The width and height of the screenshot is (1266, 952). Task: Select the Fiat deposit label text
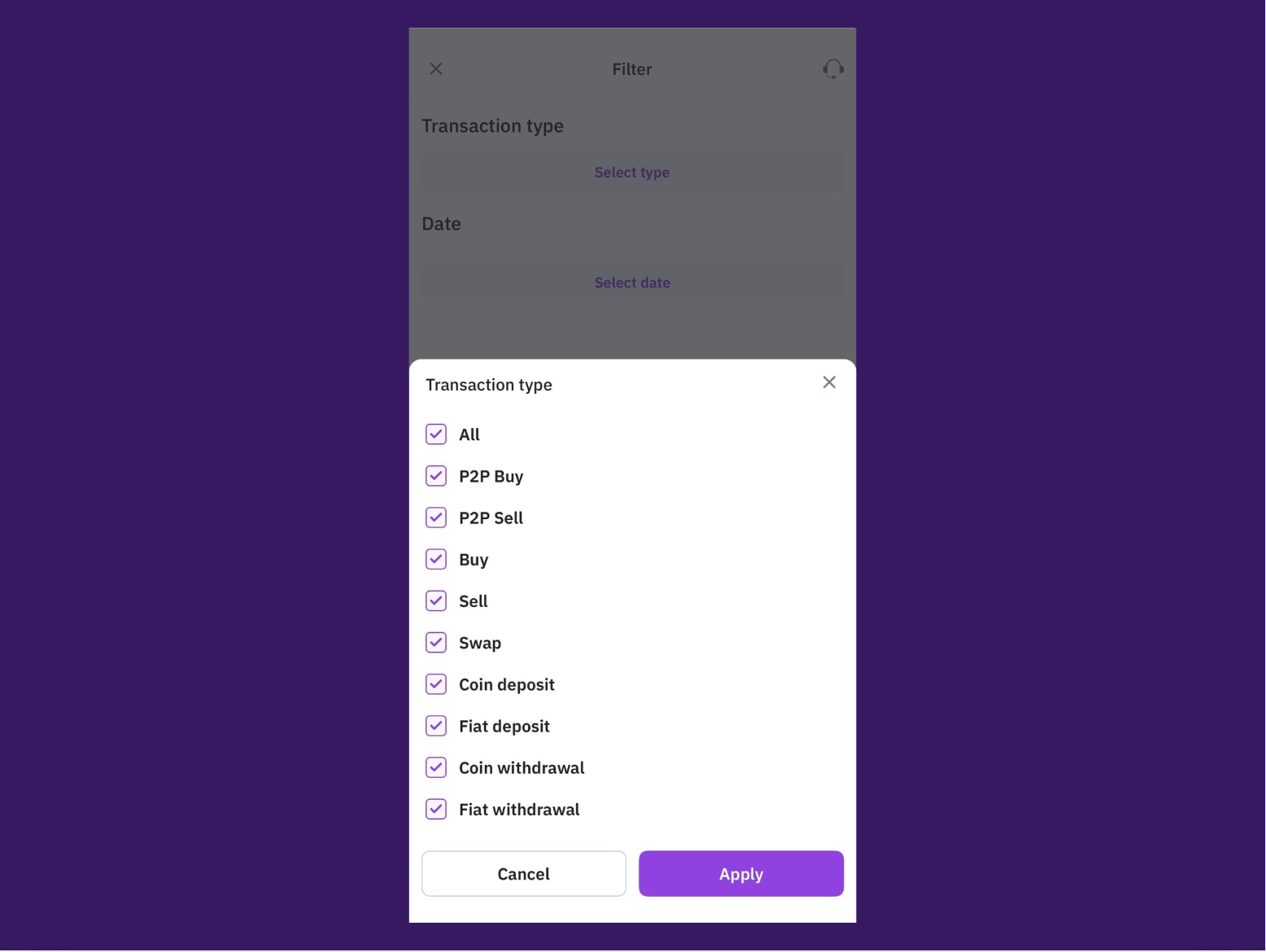504,727
